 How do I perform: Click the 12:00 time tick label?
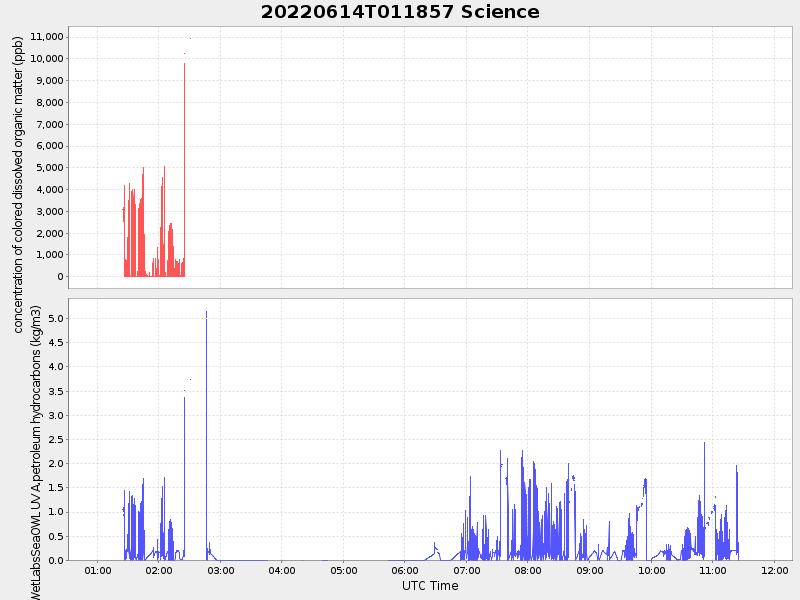point(774,570)
